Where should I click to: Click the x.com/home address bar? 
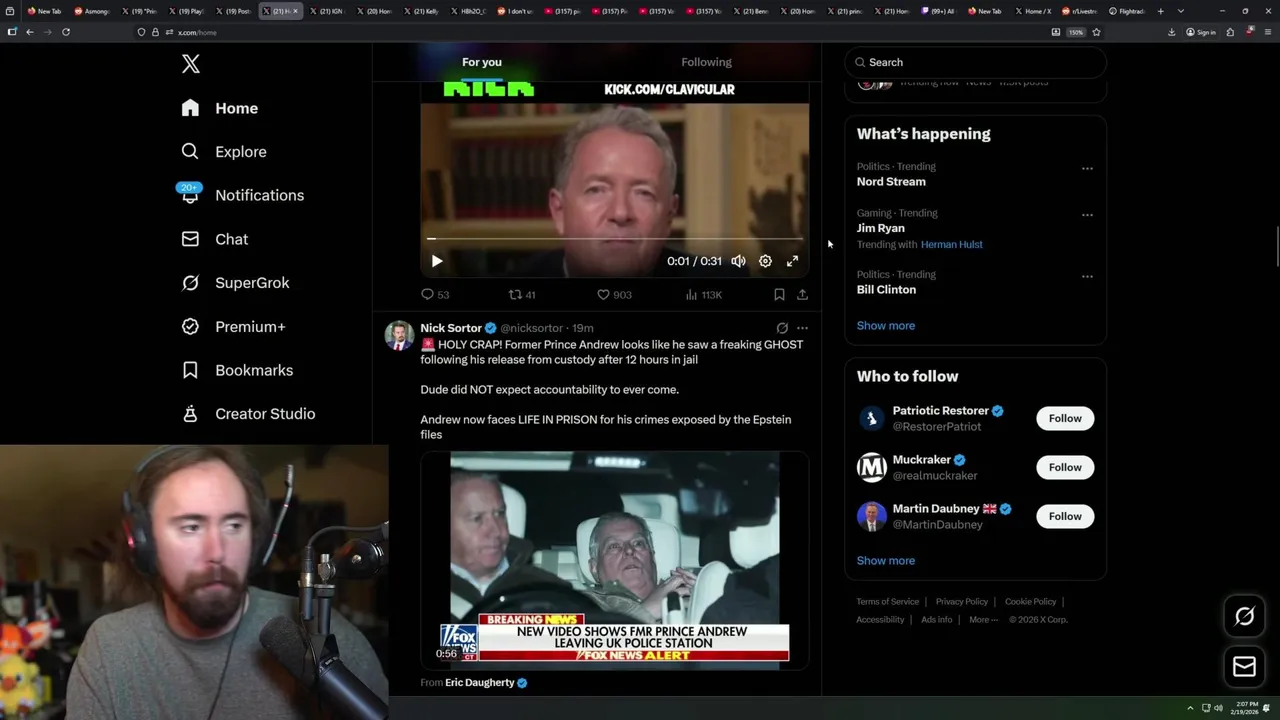[x=600, y=32]
